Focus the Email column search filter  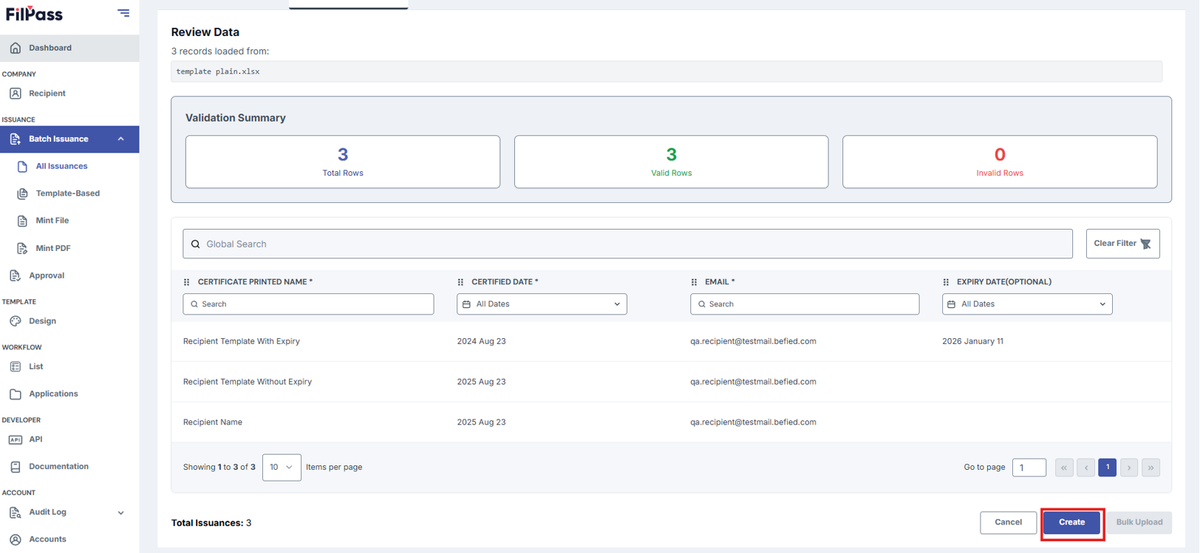(x=805, y=304)
